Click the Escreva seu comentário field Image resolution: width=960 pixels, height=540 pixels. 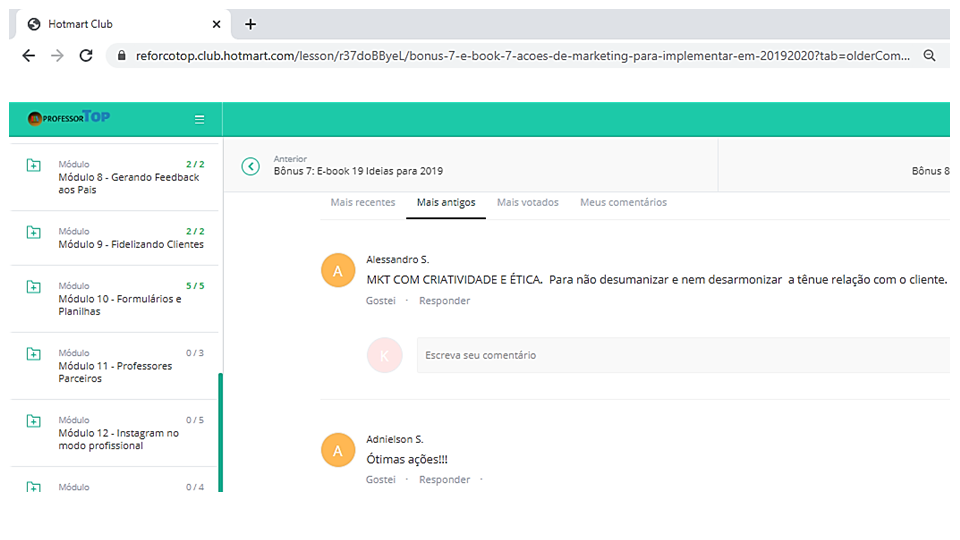683,355
